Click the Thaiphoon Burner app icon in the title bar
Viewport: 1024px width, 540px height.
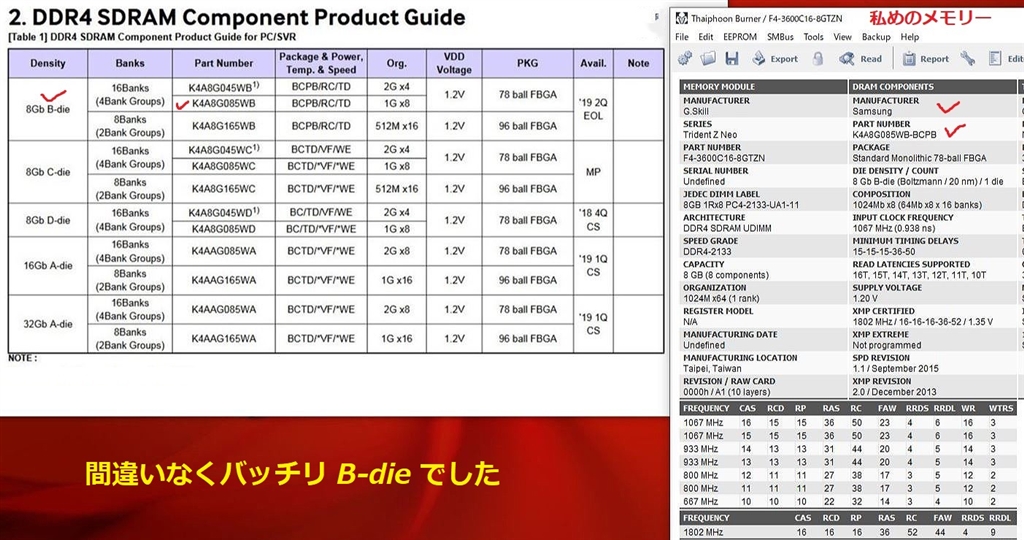pyautogui.click(x=682, y=18)
